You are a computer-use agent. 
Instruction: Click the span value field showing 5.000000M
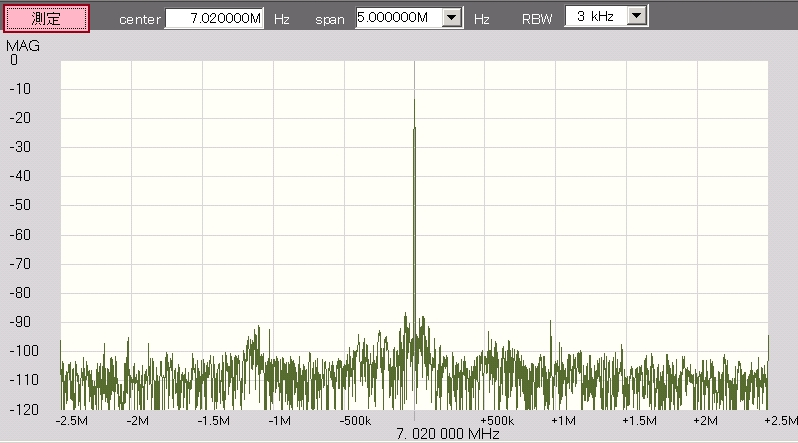[x=398, y=18]
